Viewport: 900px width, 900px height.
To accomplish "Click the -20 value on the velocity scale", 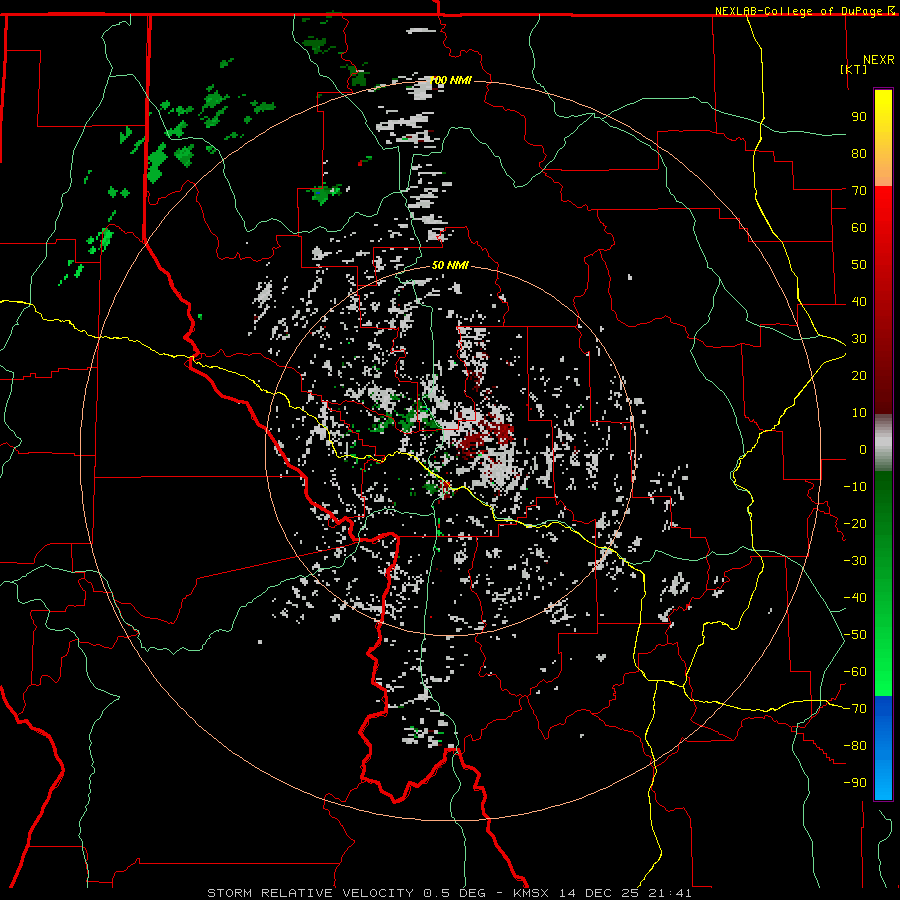I will point(855,524).
